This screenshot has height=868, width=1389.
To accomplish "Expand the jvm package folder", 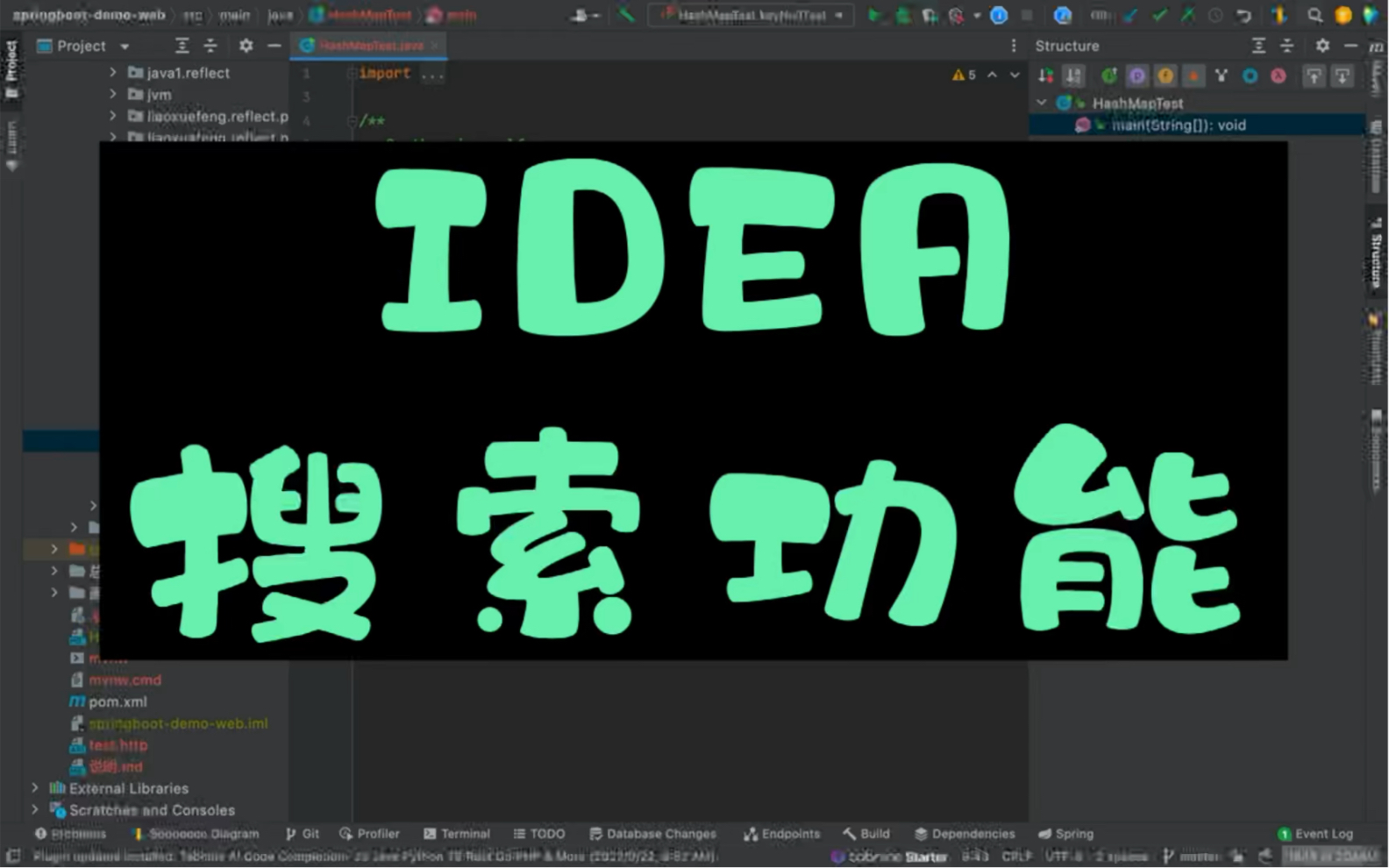I will coord(113,94).
